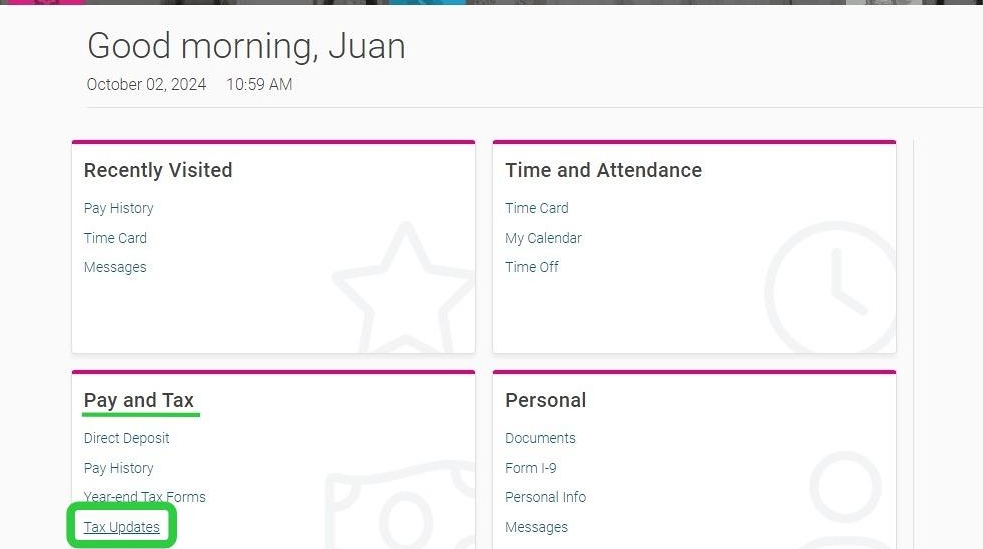Image resolution: width=983 pixels, height=549 pixels.
Task: Open Pay History under Pay and Tax
Action: point(118,468)
